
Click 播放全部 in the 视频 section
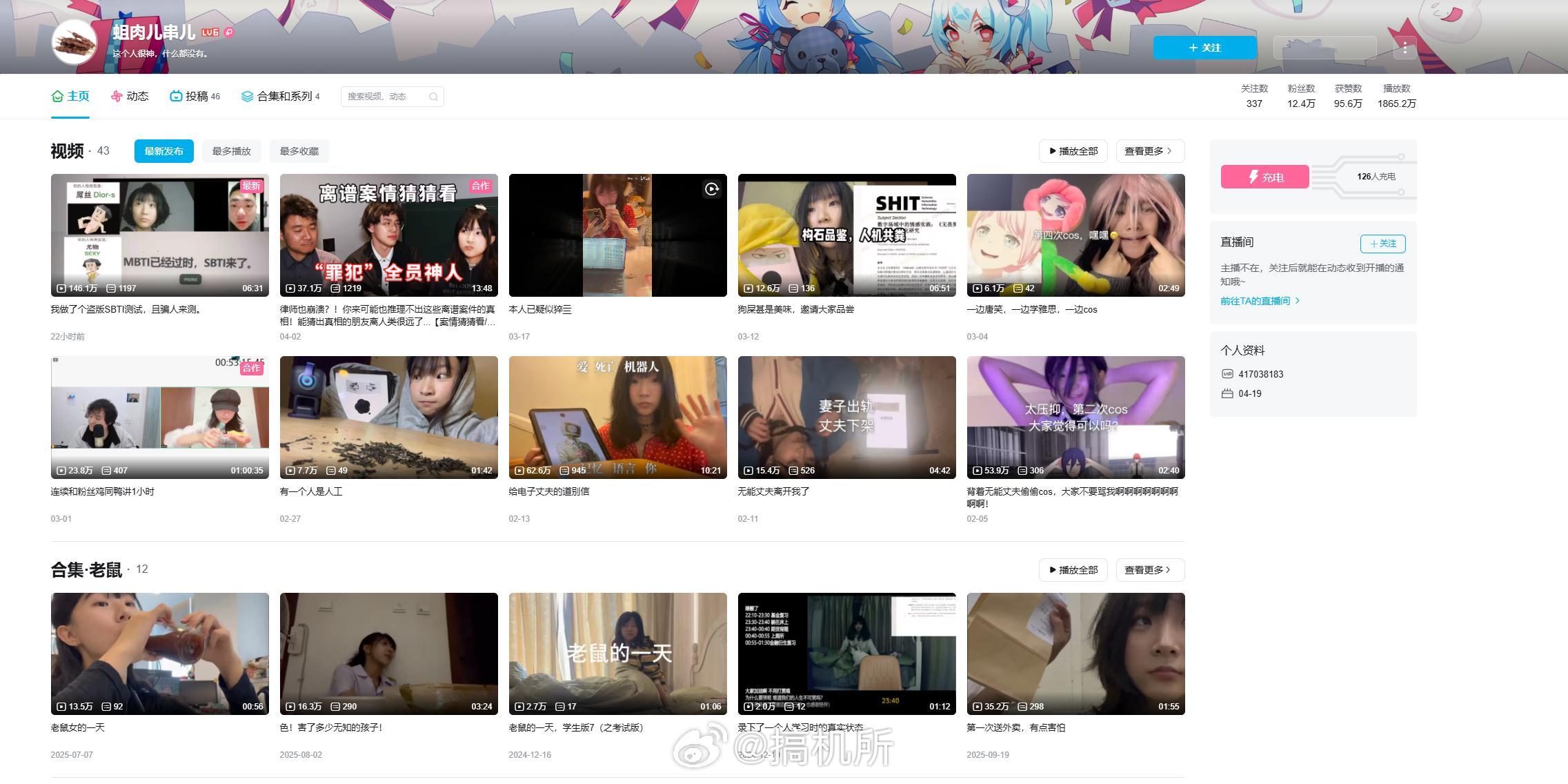[1073, 151]
